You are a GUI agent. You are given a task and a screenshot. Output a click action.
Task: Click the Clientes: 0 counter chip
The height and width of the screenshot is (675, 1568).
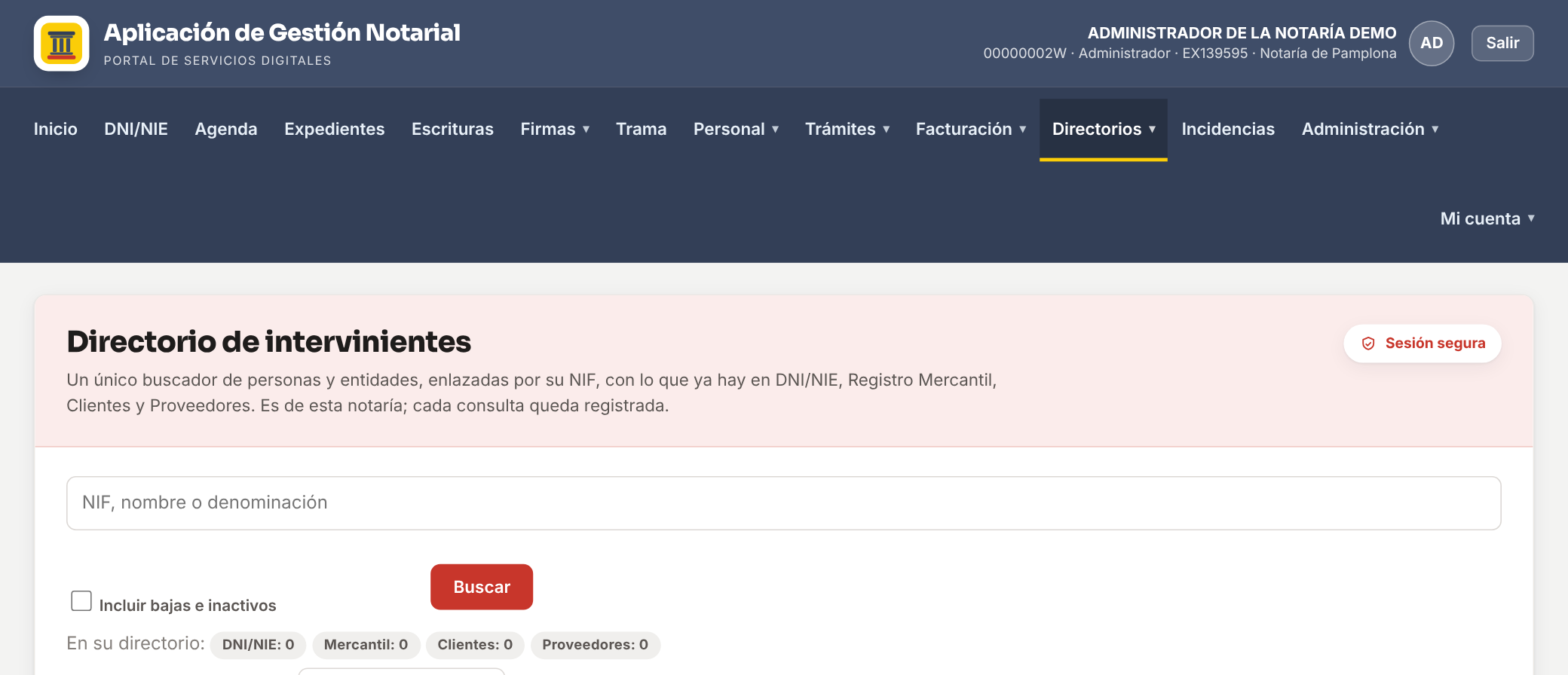475,645
